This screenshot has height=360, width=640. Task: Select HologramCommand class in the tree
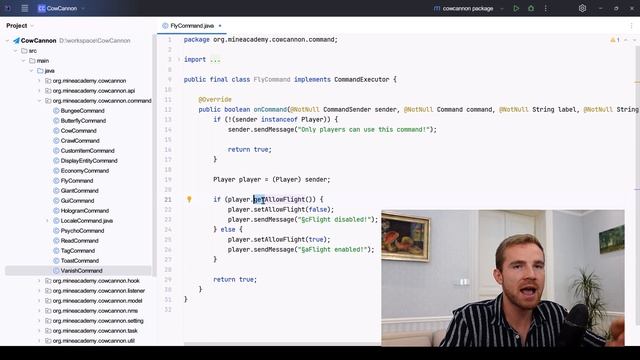[84, 211]
